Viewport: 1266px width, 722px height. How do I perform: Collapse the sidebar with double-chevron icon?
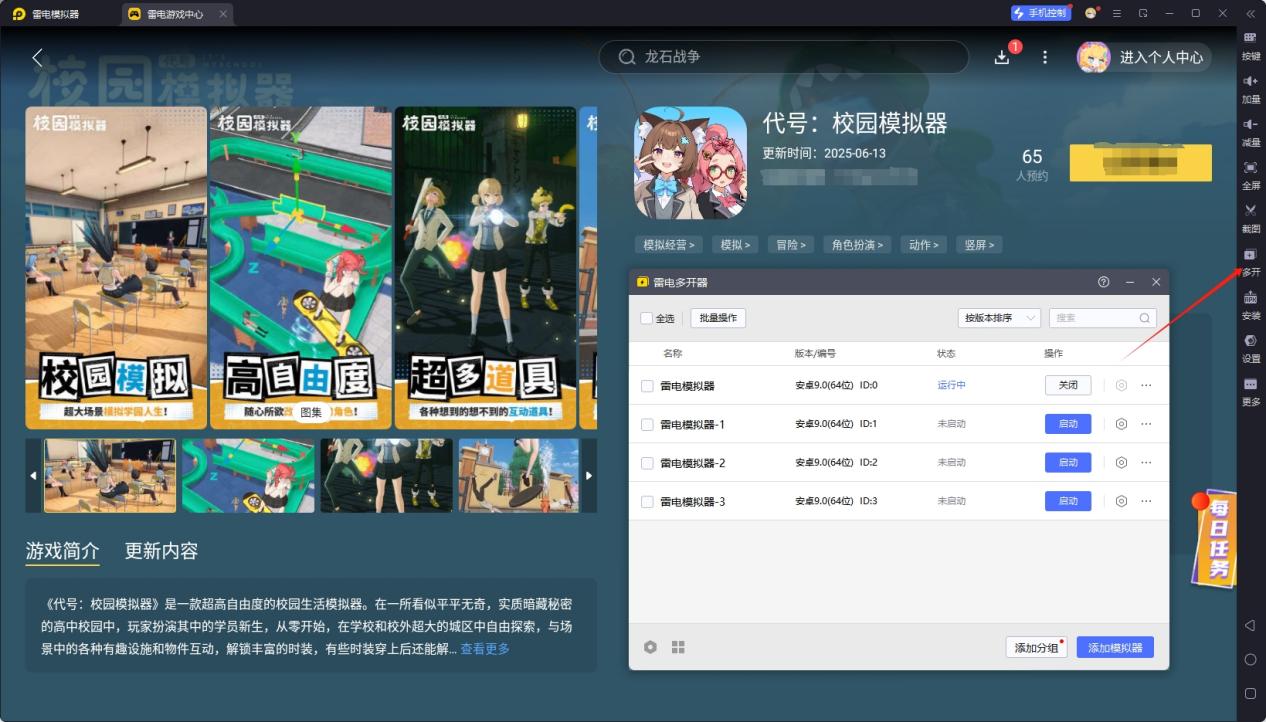click(x=1250, y=14)
